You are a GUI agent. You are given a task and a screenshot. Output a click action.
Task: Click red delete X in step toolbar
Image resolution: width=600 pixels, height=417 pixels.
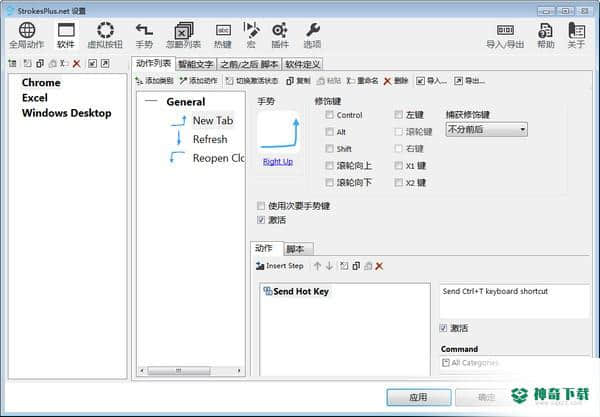pyautogui.click(x=379, y=266)
